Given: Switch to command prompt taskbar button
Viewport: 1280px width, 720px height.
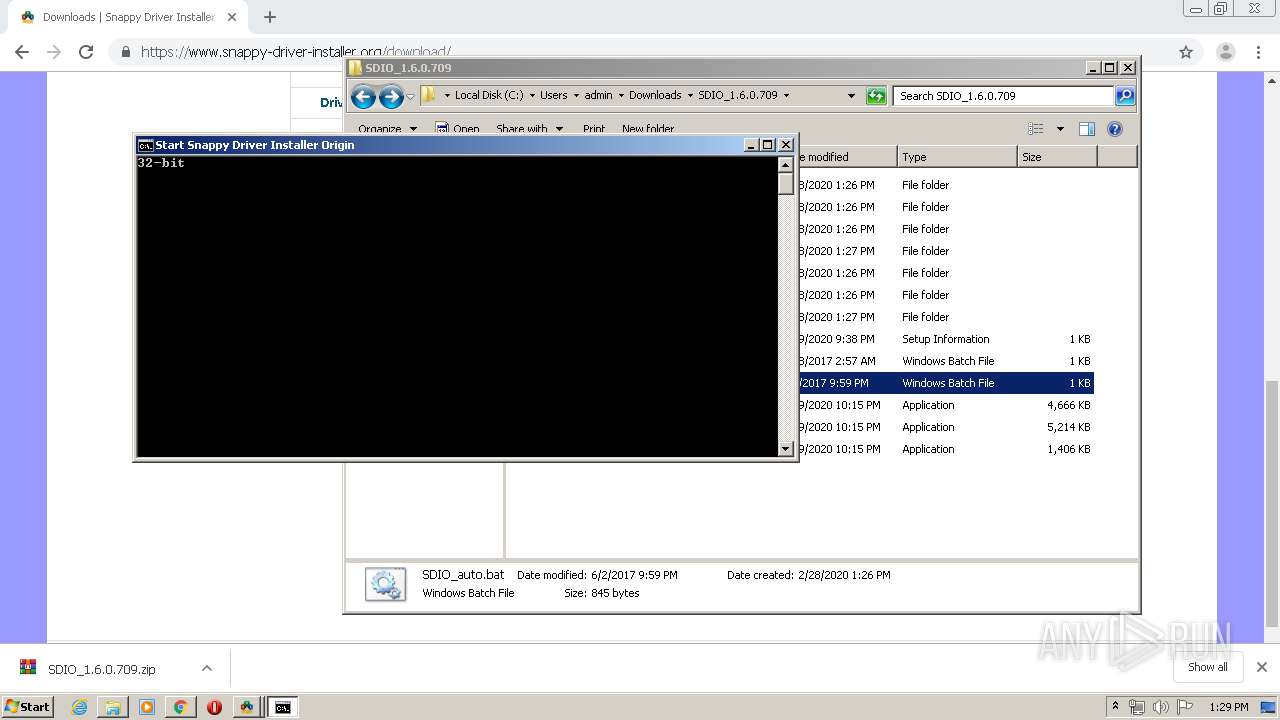Looking at the screenshot, I should coord(283,707).
